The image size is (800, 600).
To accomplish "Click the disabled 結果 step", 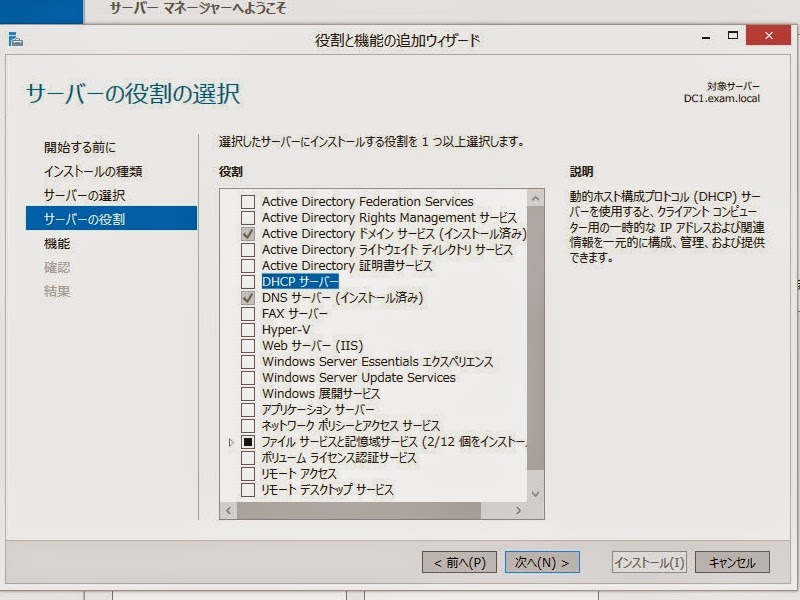I will point(57,291).
